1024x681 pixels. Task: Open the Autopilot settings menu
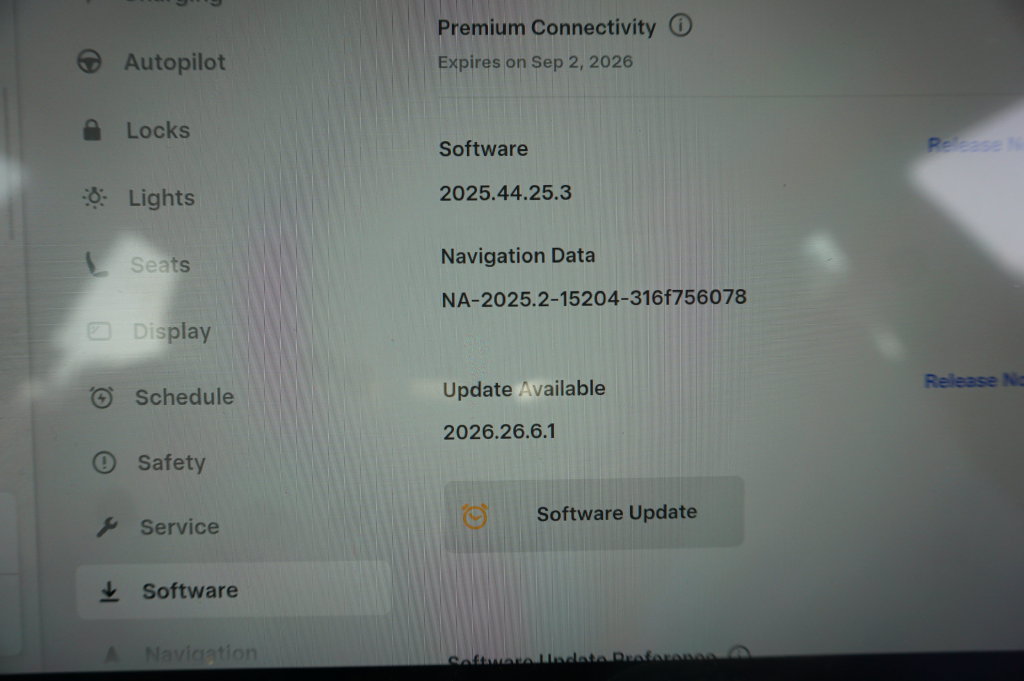pyautogui.click(x=174, y=62)
